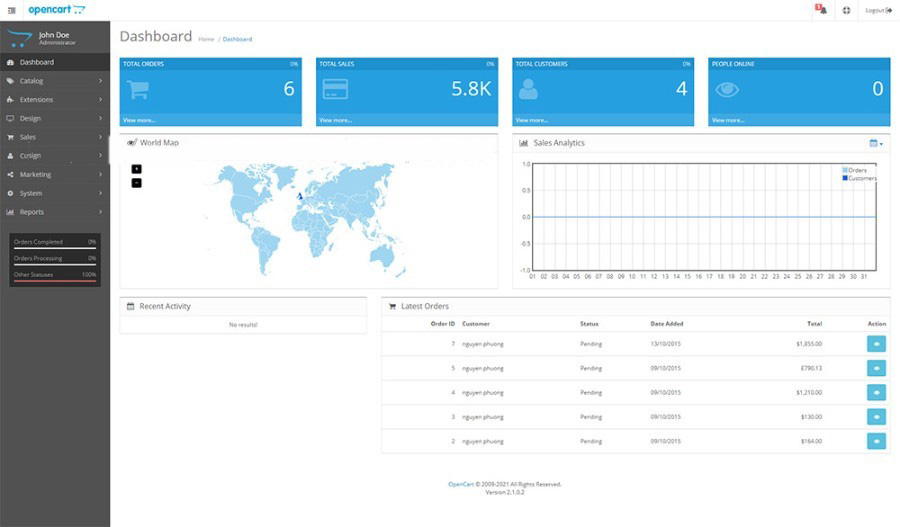The image size is (900, 527).
Task: Click the Logout link
Action: click(878, 10)
